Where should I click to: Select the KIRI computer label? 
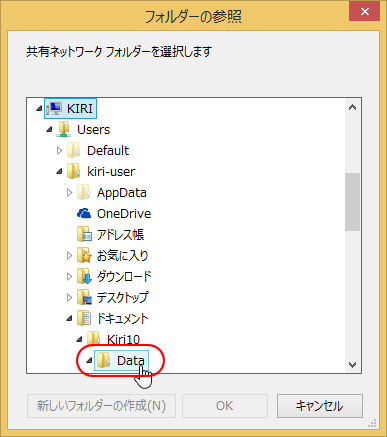coord(80,108)
